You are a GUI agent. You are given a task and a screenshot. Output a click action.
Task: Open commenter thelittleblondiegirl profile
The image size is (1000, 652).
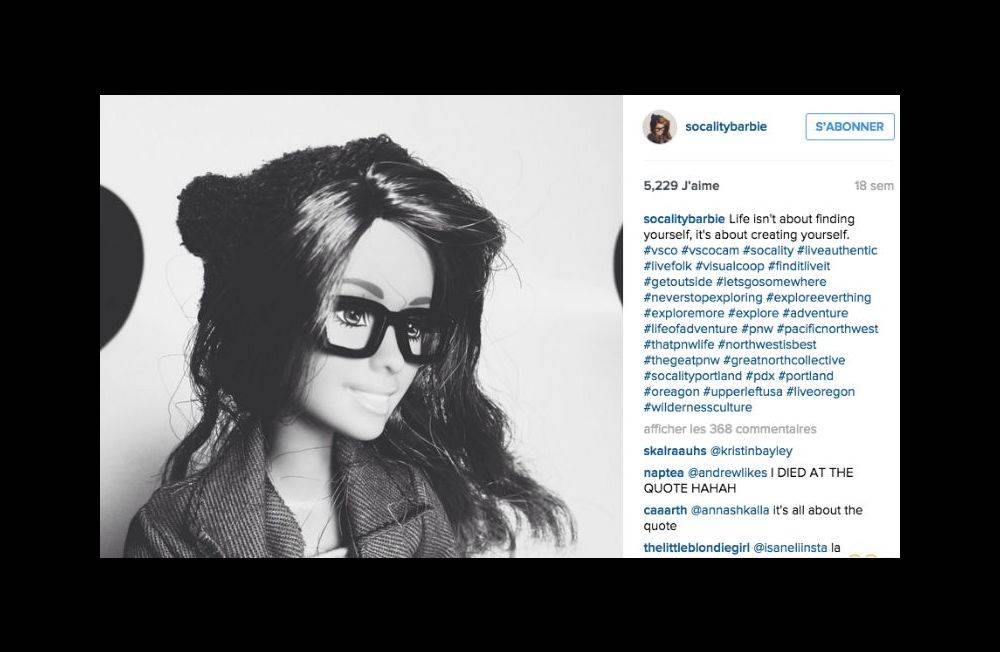tap(696, 547)
